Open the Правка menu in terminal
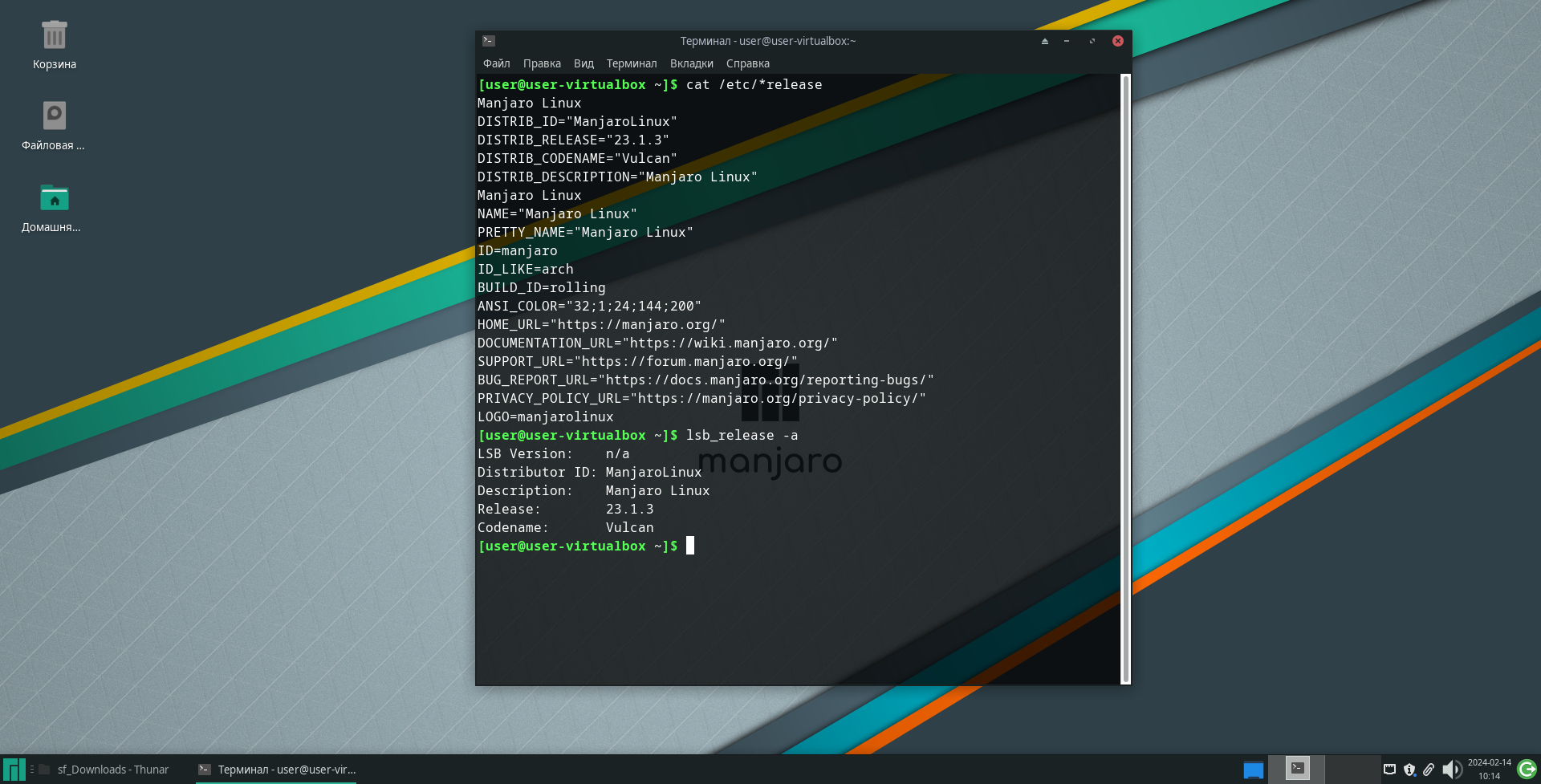This screenshot has height=784, width=1541. 542,63
